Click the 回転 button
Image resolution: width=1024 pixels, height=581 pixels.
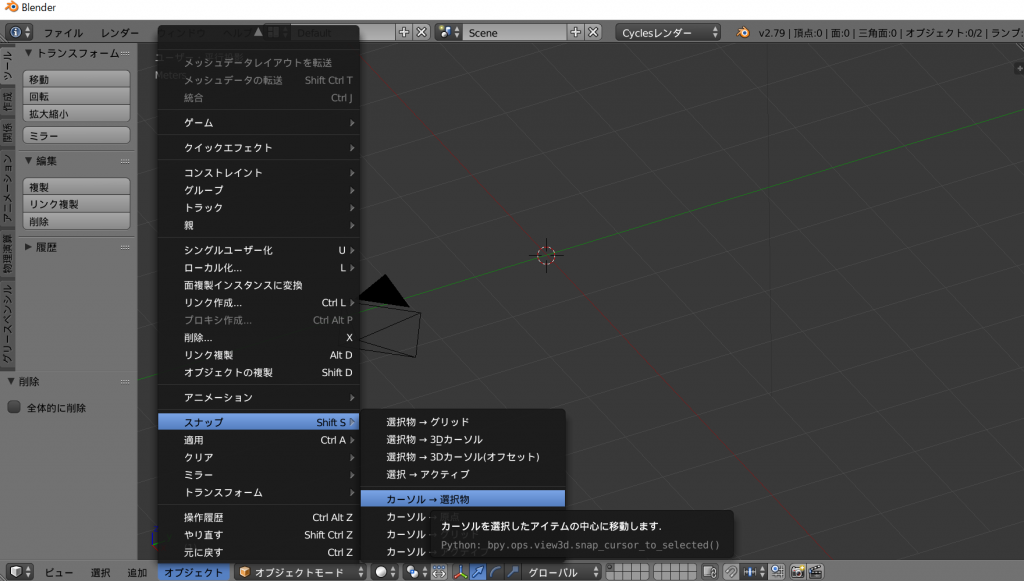tap(76, 96)
